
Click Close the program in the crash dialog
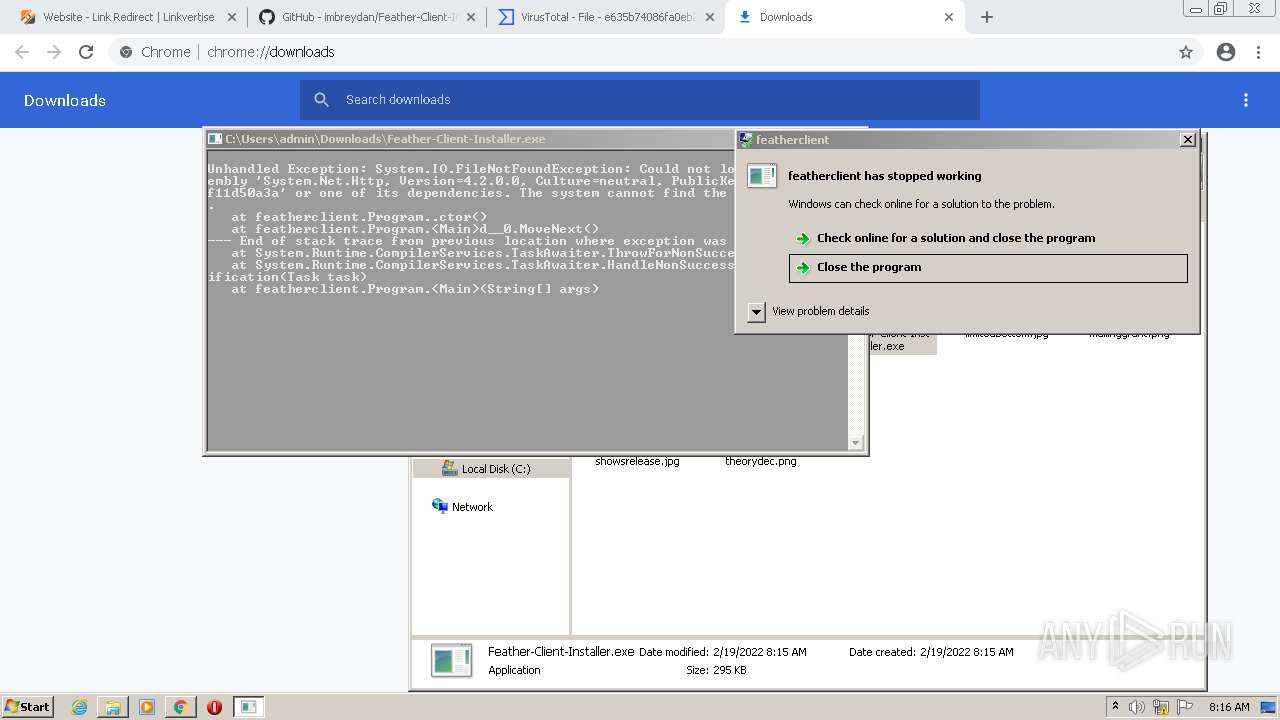(988, 268)
